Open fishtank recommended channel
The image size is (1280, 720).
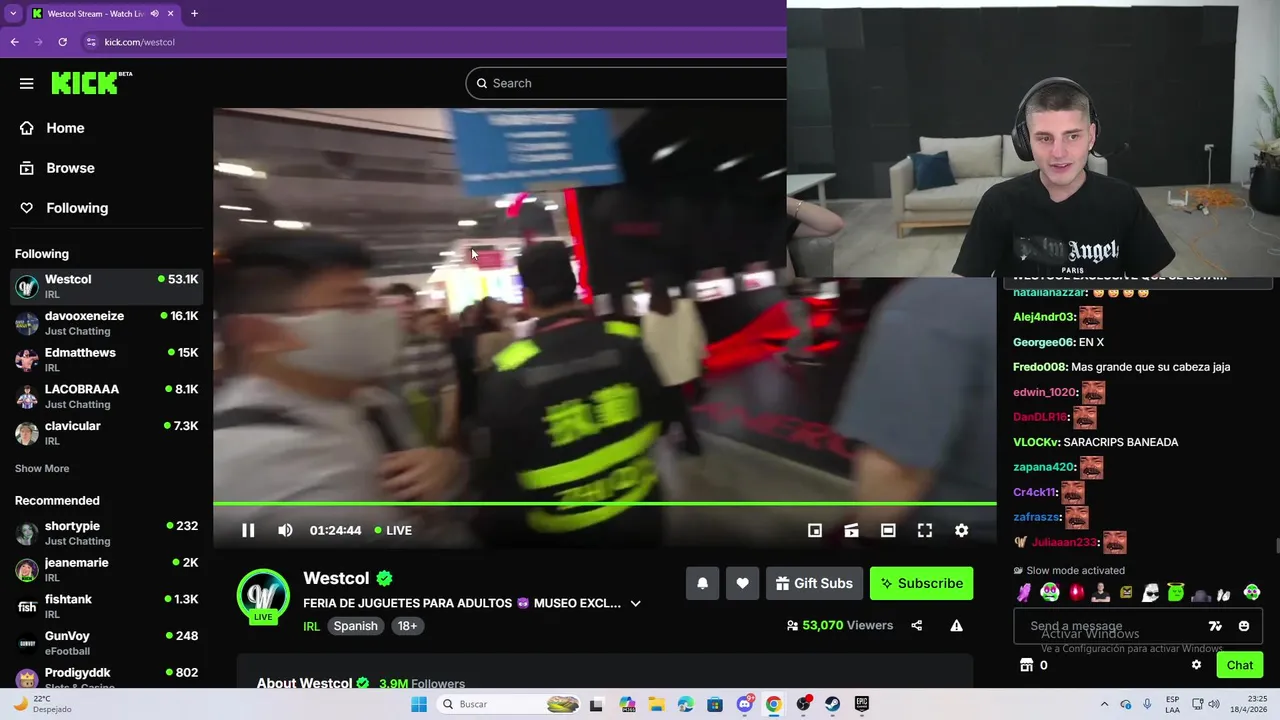(107, 606)
